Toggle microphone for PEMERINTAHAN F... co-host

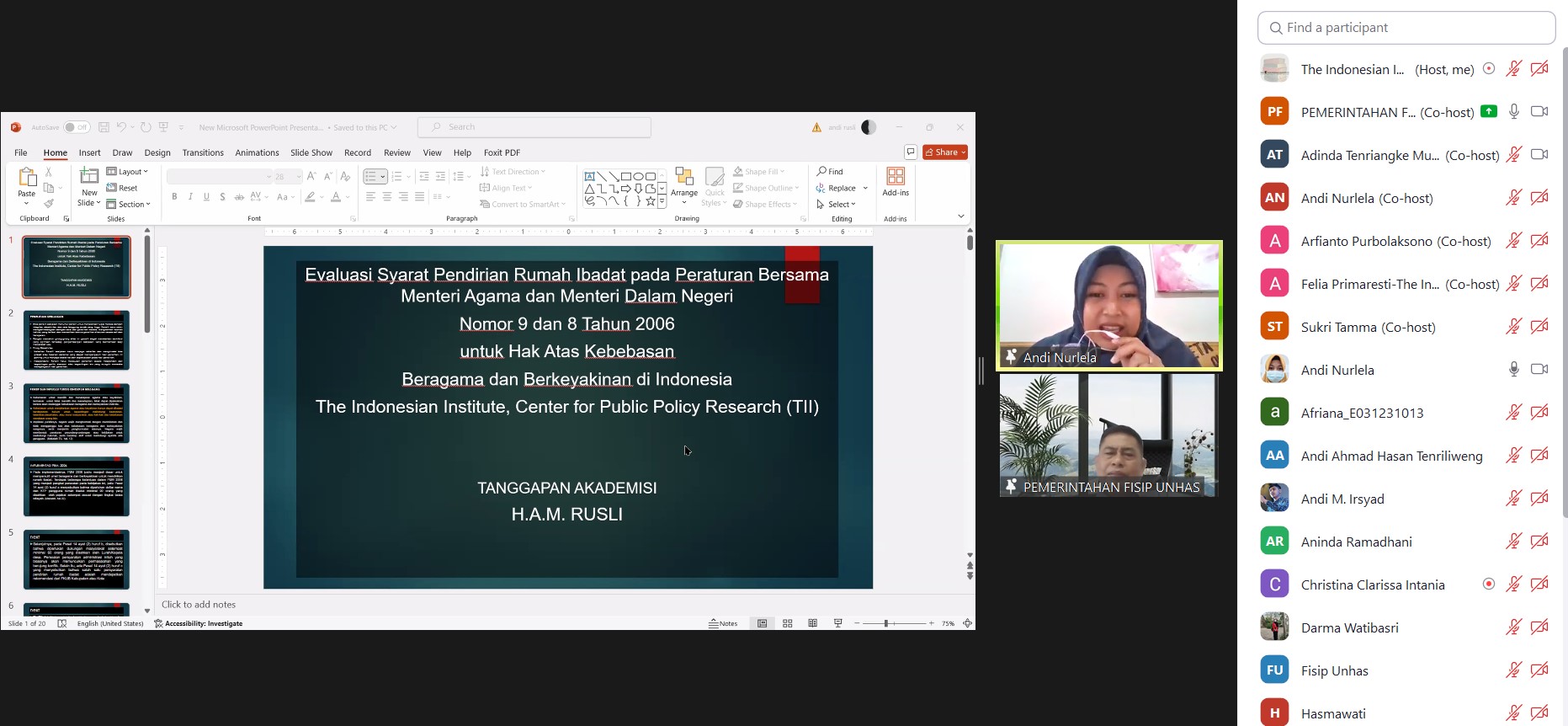pos(1513,112)
